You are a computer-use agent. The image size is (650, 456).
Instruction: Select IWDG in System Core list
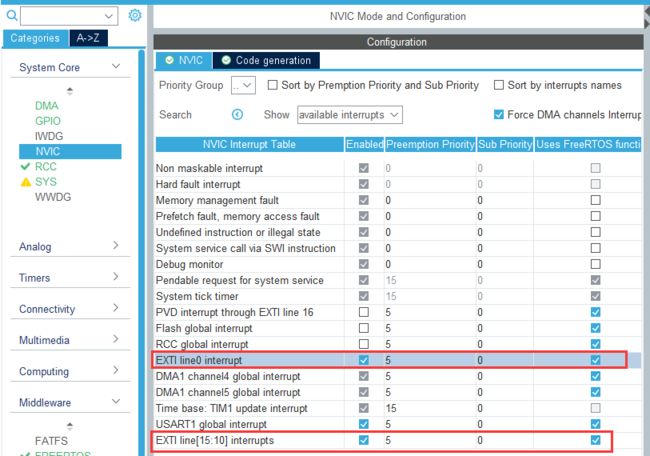coord(48,136)
